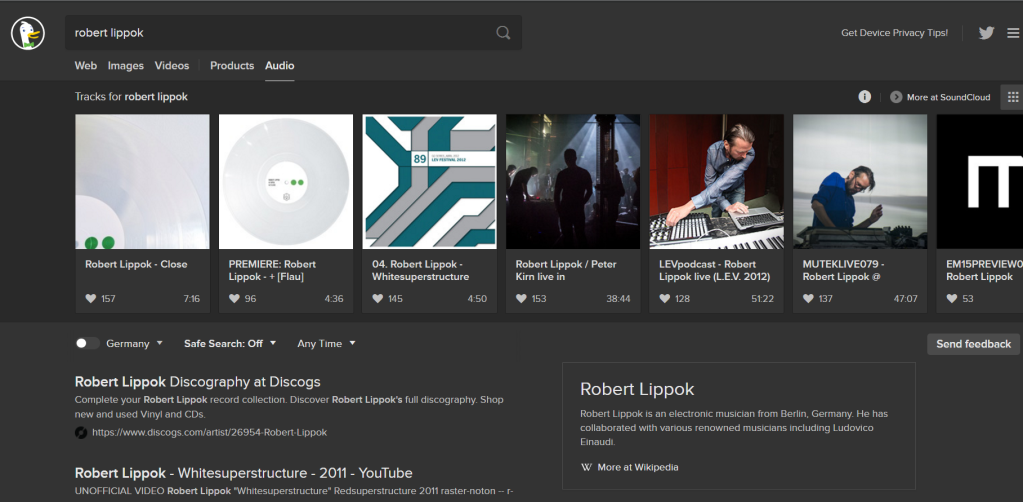Expand the Germany region dropdown

[134, 343]
